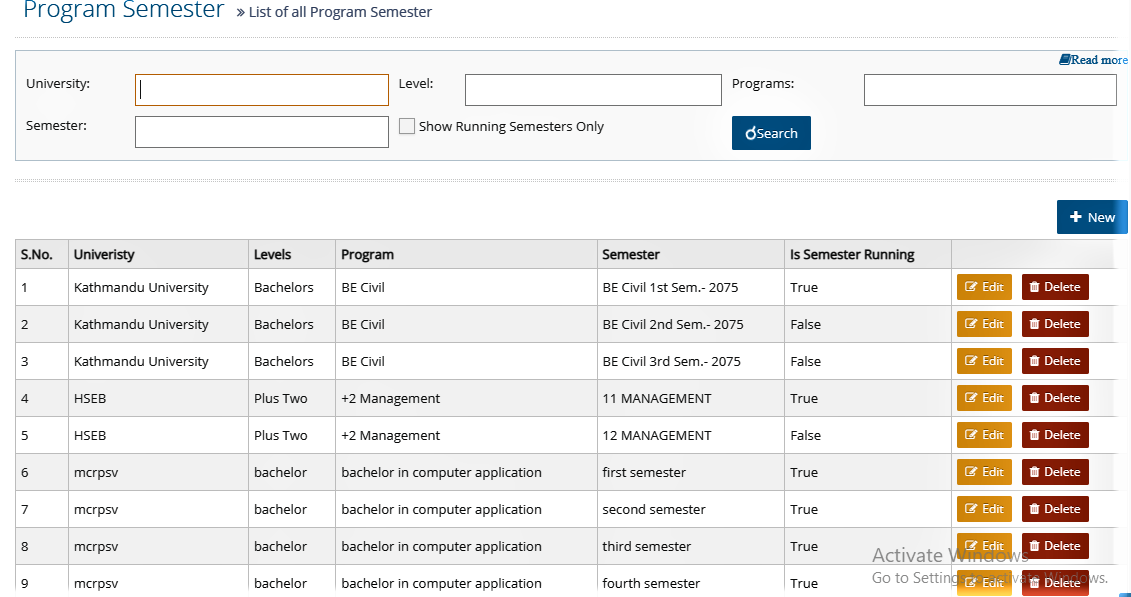The height and width of the screenshot is (597, 1131).
Task: Click bachelor in computer application in row 7
Action: pos(441,510)
